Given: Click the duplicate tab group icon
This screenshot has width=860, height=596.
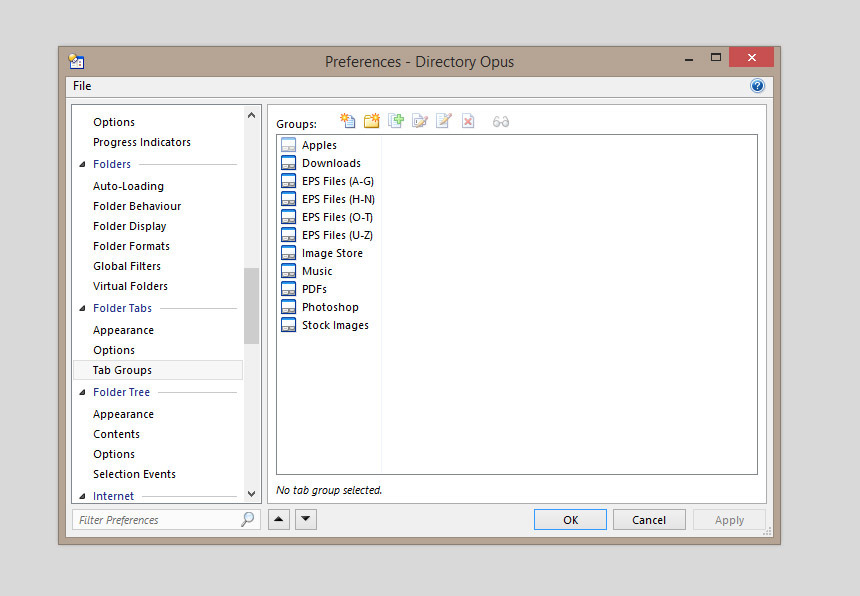Looking at the screenshot, I should click(x=395, y=121).
